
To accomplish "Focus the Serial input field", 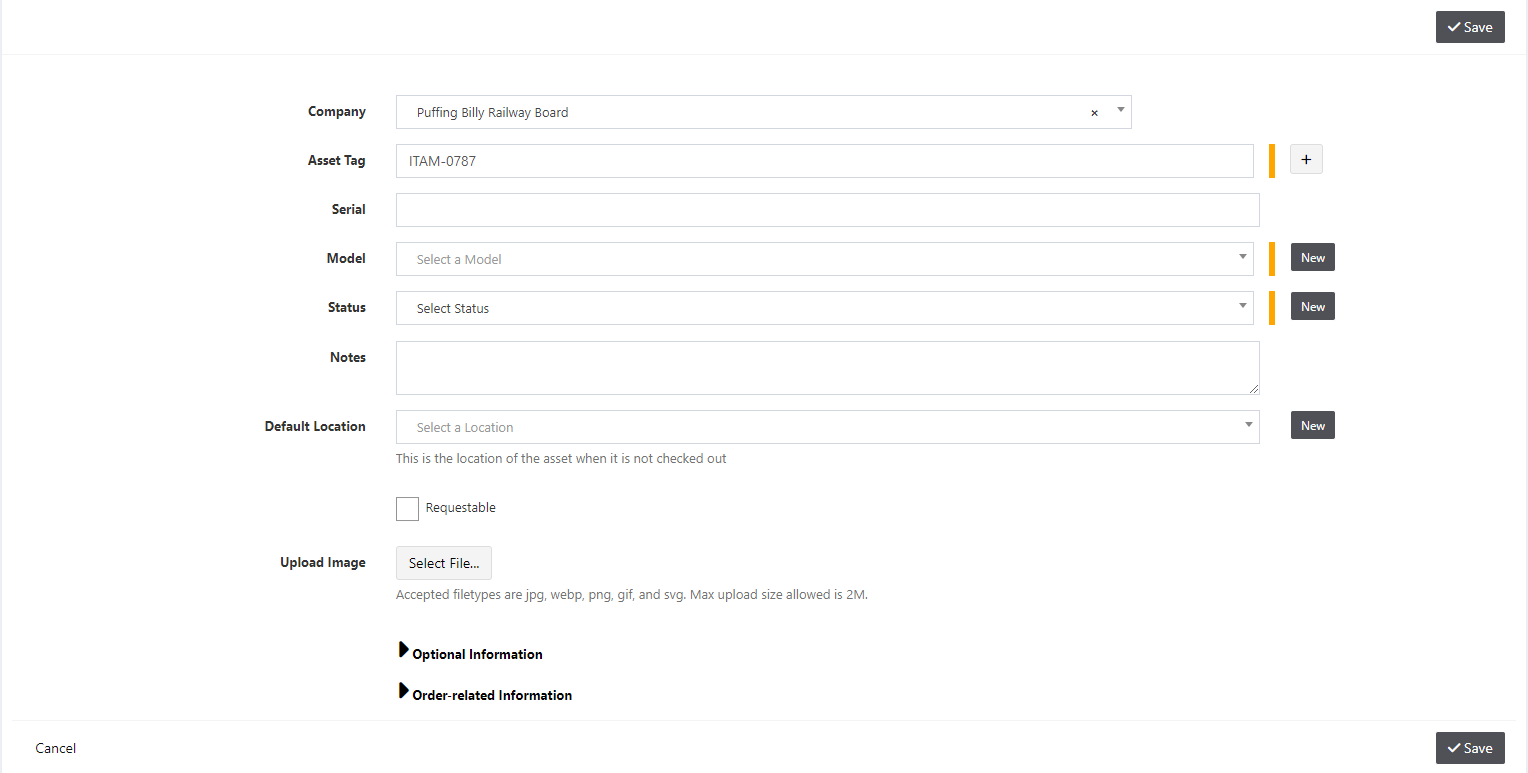I will click(x=828, y=210).
